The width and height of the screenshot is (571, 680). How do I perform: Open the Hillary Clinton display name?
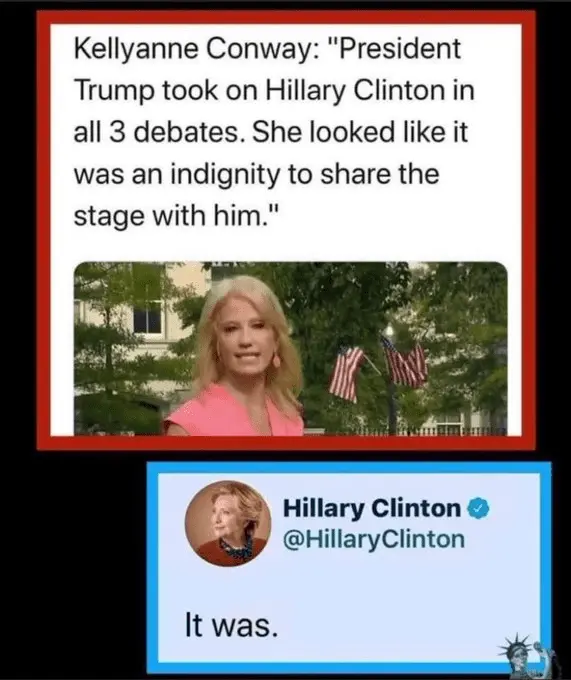tap(372, 508)
